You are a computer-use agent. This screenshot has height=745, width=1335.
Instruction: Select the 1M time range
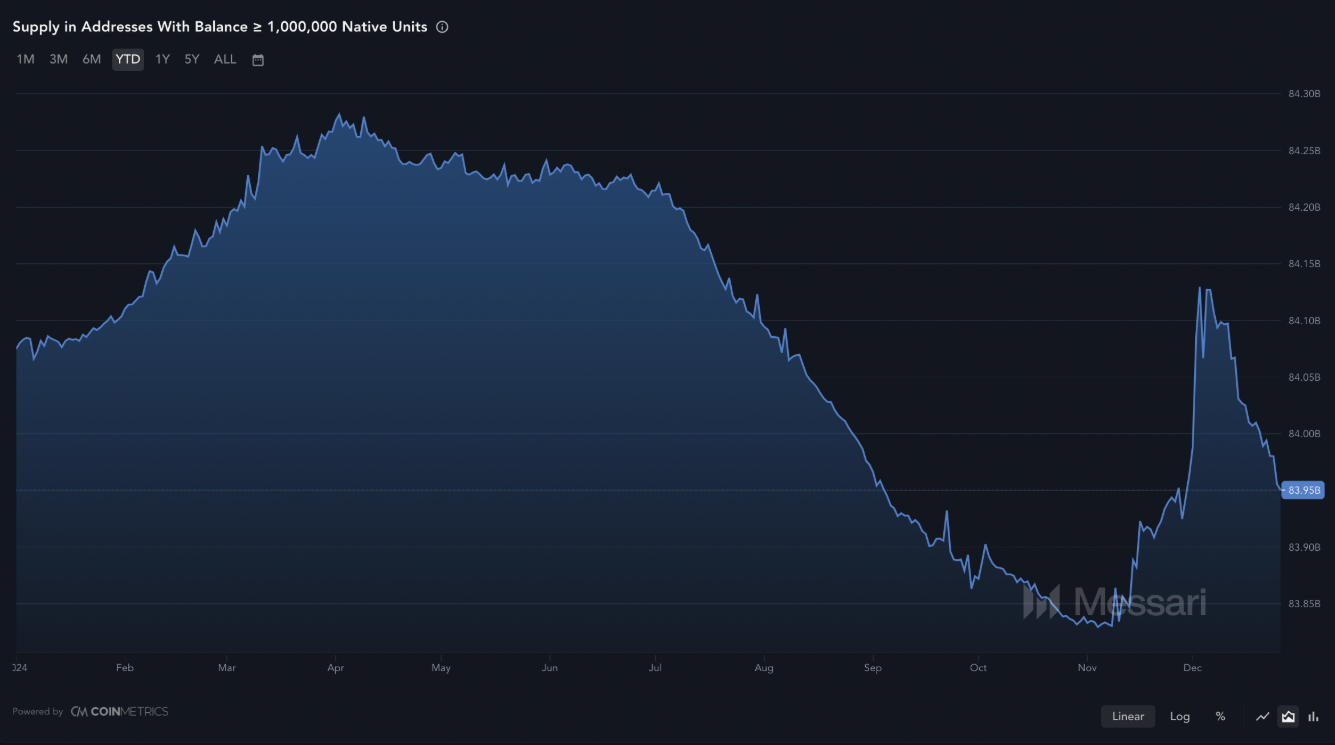[26, 59]
